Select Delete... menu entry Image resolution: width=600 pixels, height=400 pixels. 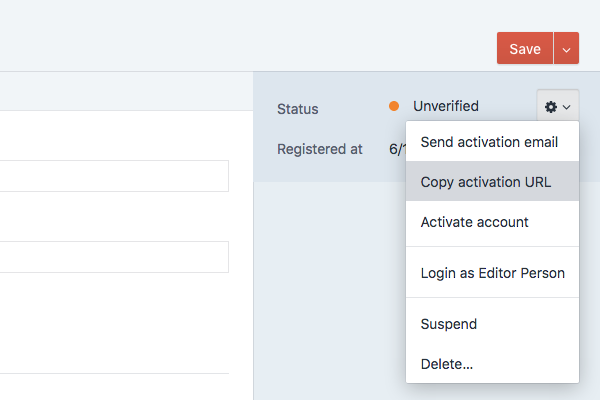(492, 364)
